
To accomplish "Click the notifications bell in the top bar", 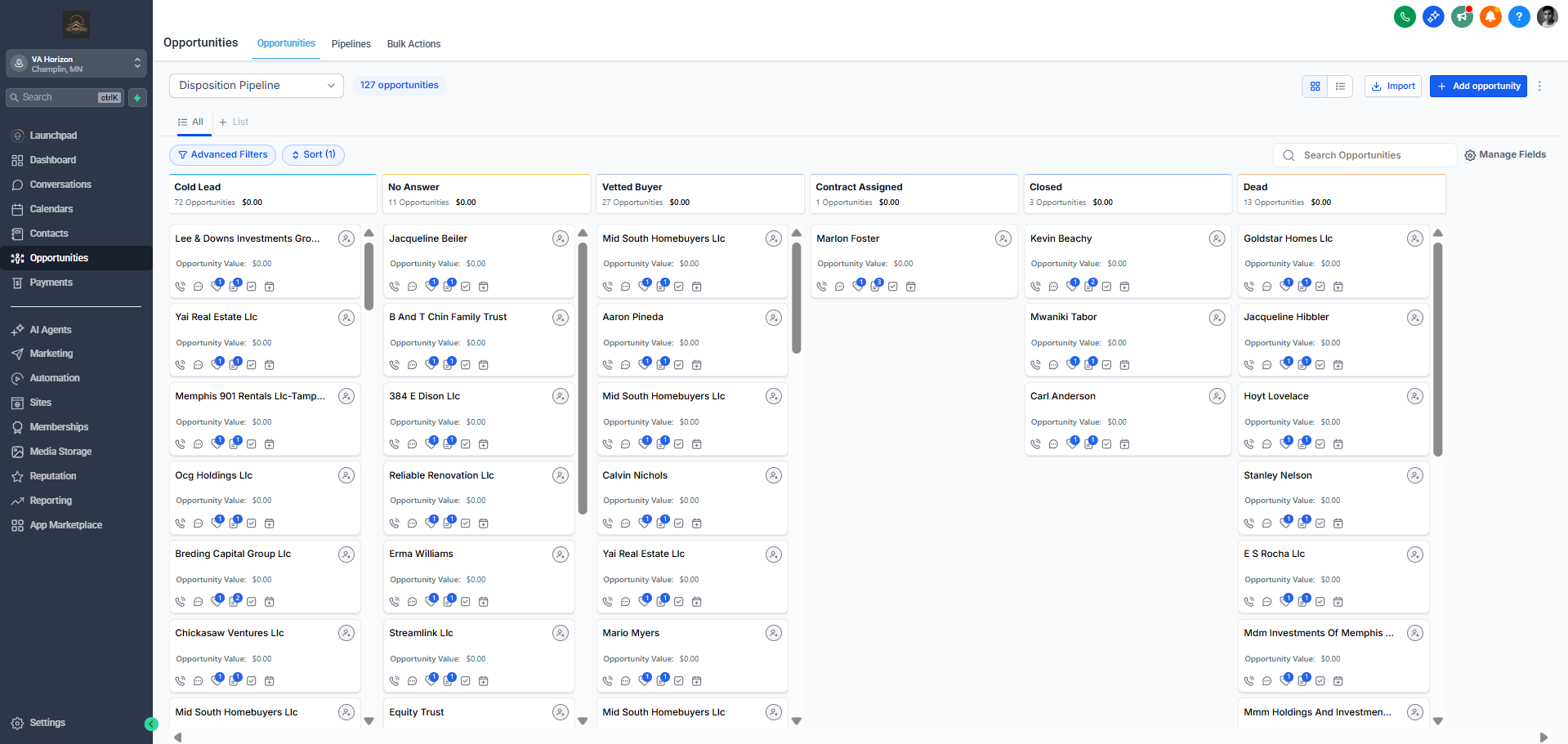I will coord(1490,16).
